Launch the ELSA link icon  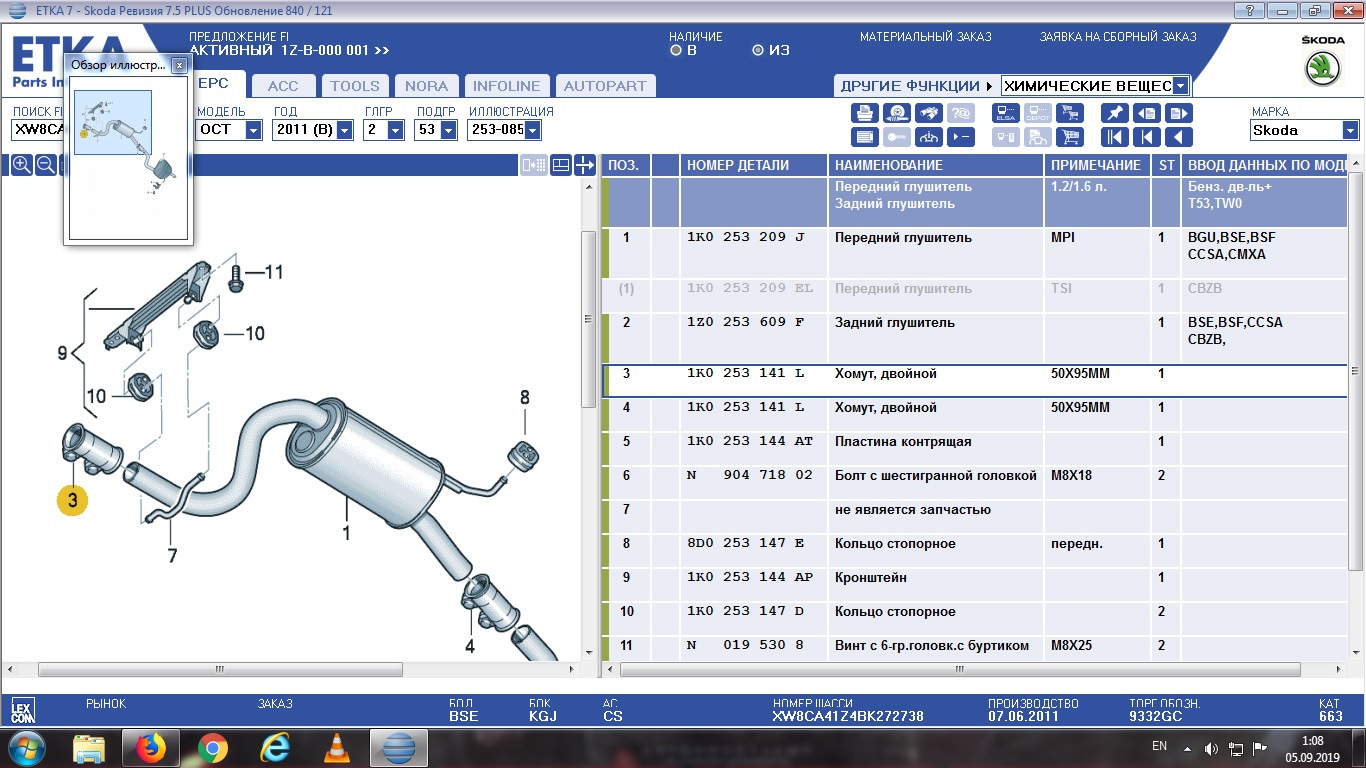coord(1006,113)
